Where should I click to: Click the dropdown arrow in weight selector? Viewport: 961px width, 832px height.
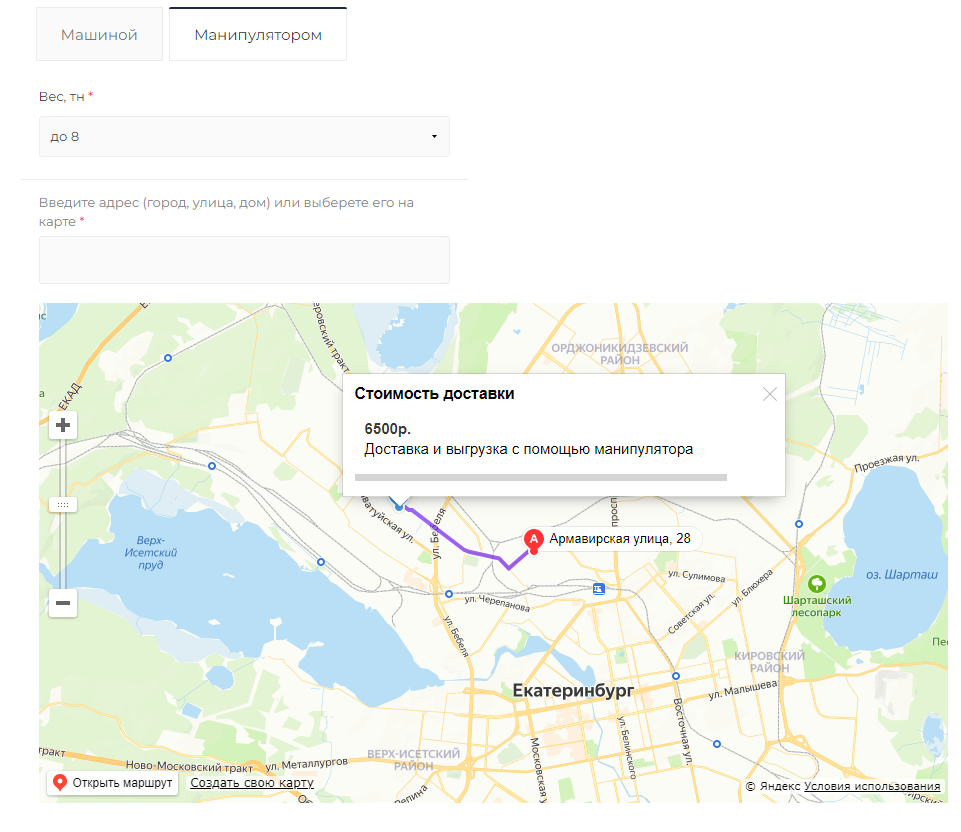434,136
